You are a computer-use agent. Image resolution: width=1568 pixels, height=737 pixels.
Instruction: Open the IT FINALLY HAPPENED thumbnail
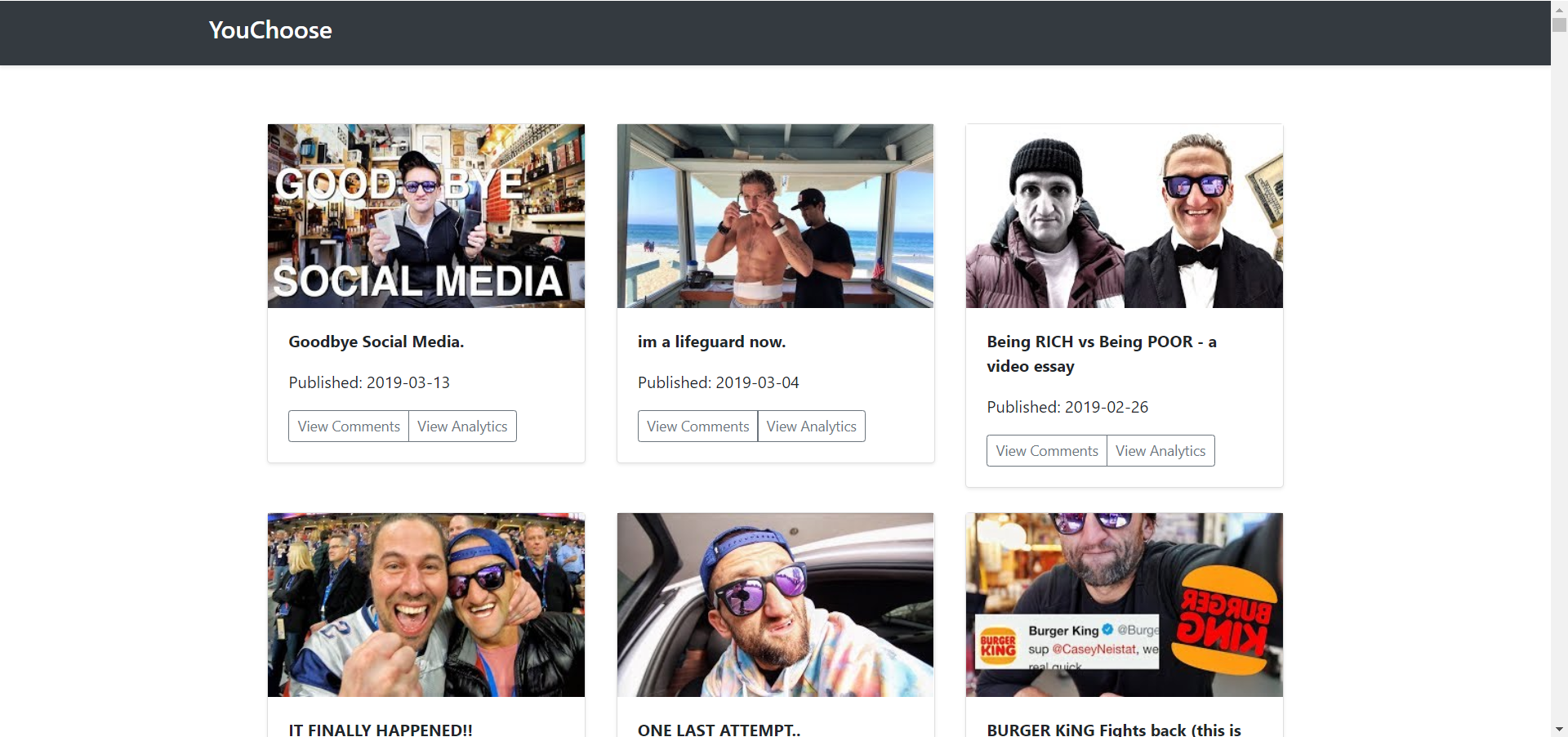coord(426,605)
